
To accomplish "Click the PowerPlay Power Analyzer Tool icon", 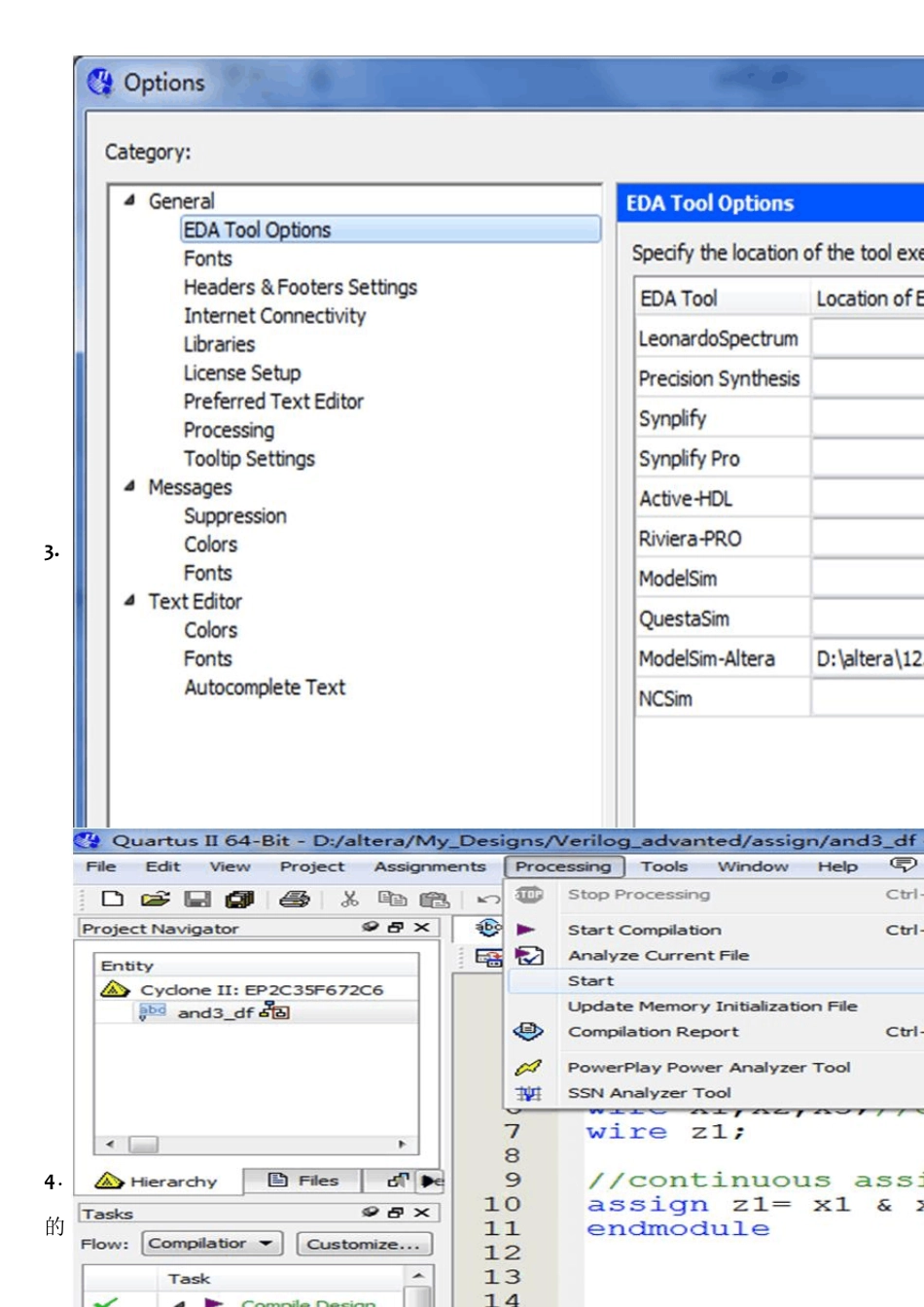I will [528, 1068].
